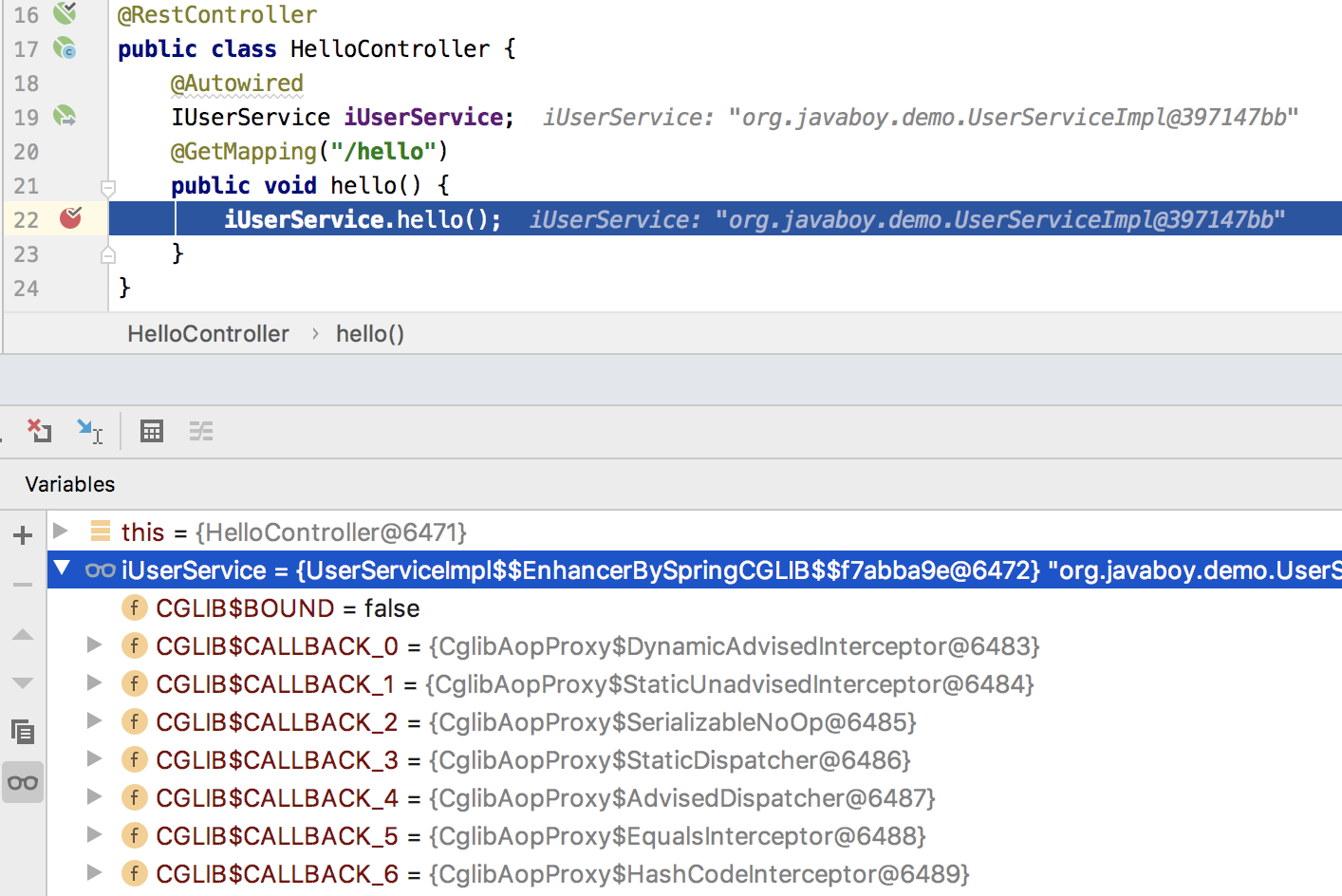Click the Spring bean icon next to line 17

(x=65, y=48)
